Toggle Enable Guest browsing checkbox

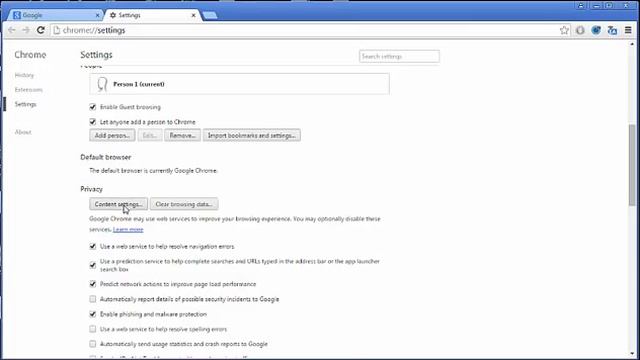point(93,107)
